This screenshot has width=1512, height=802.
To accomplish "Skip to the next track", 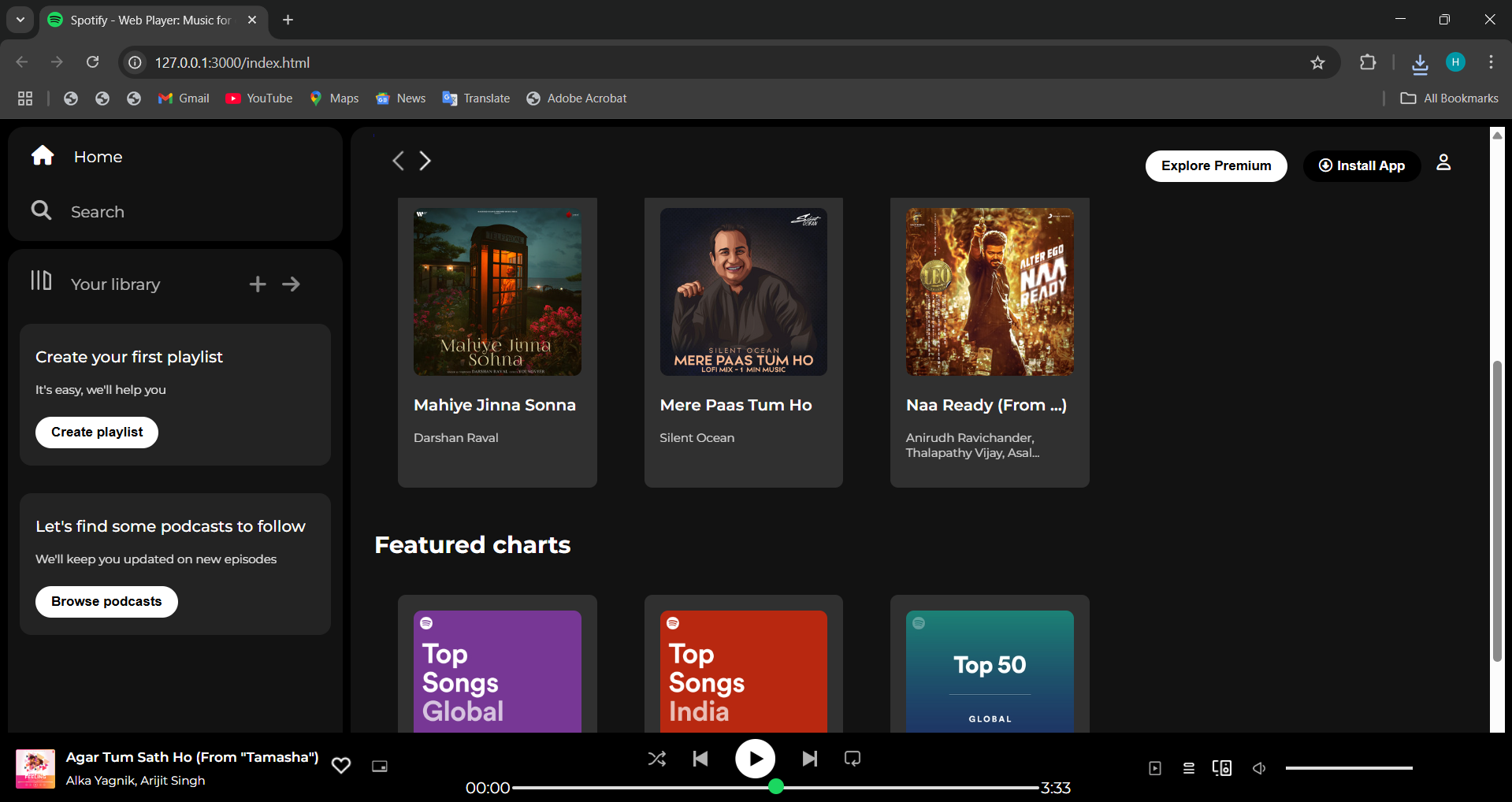I will click(x=809, y=759).
